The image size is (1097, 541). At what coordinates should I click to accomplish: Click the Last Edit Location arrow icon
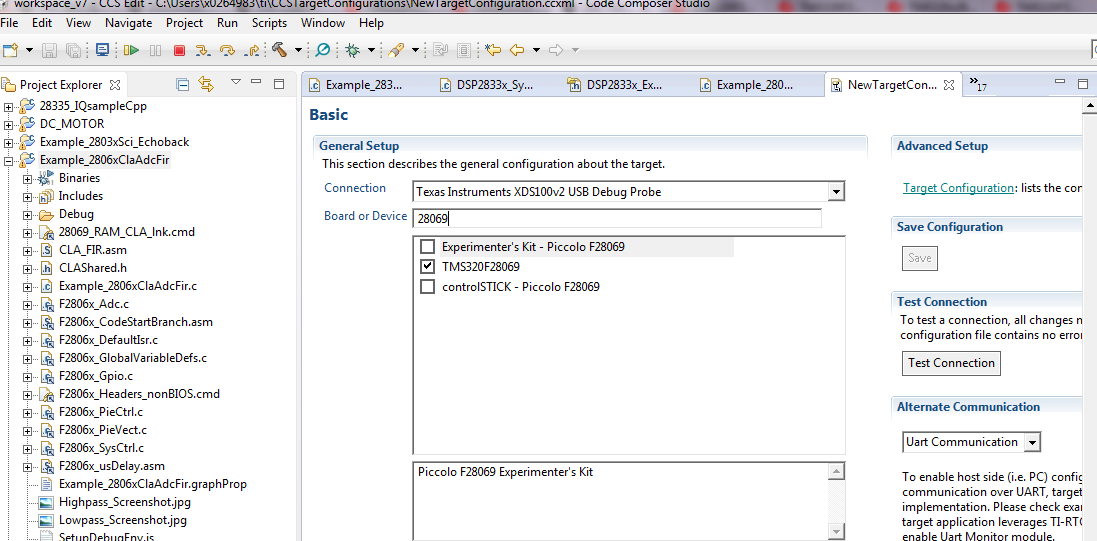493,50
